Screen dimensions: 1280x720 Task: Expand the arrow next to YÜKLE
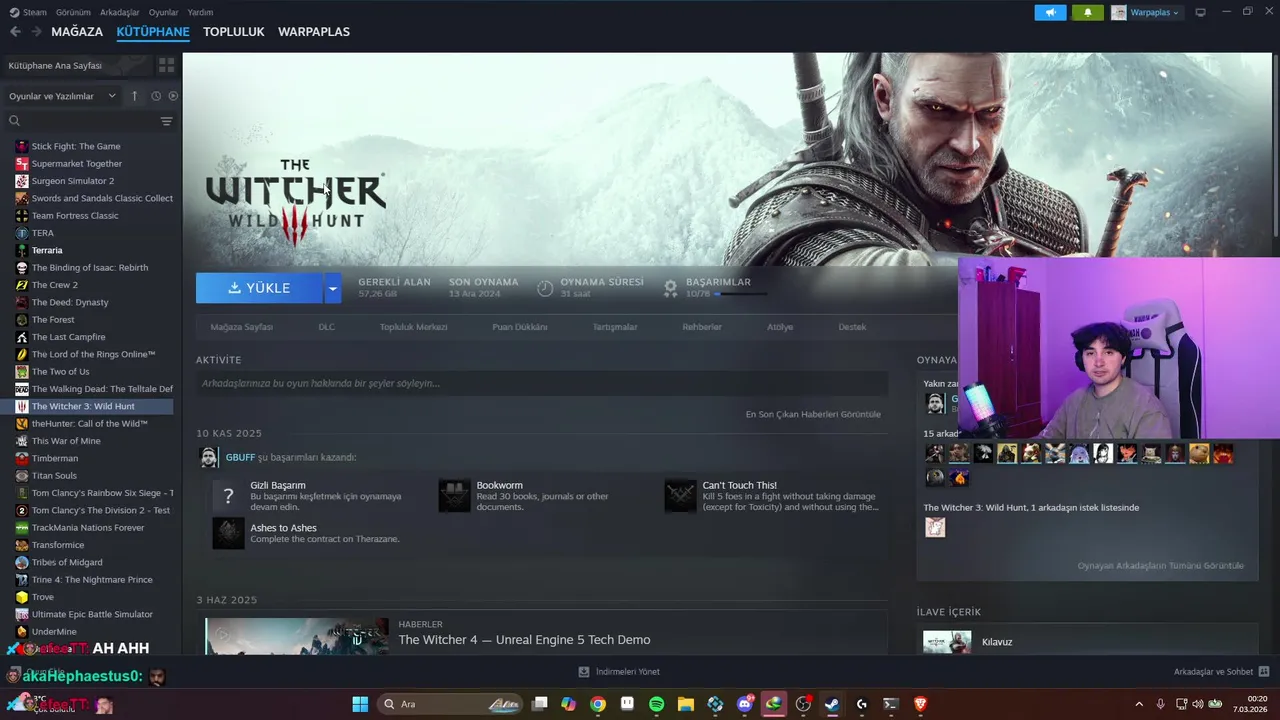(332, 288)
